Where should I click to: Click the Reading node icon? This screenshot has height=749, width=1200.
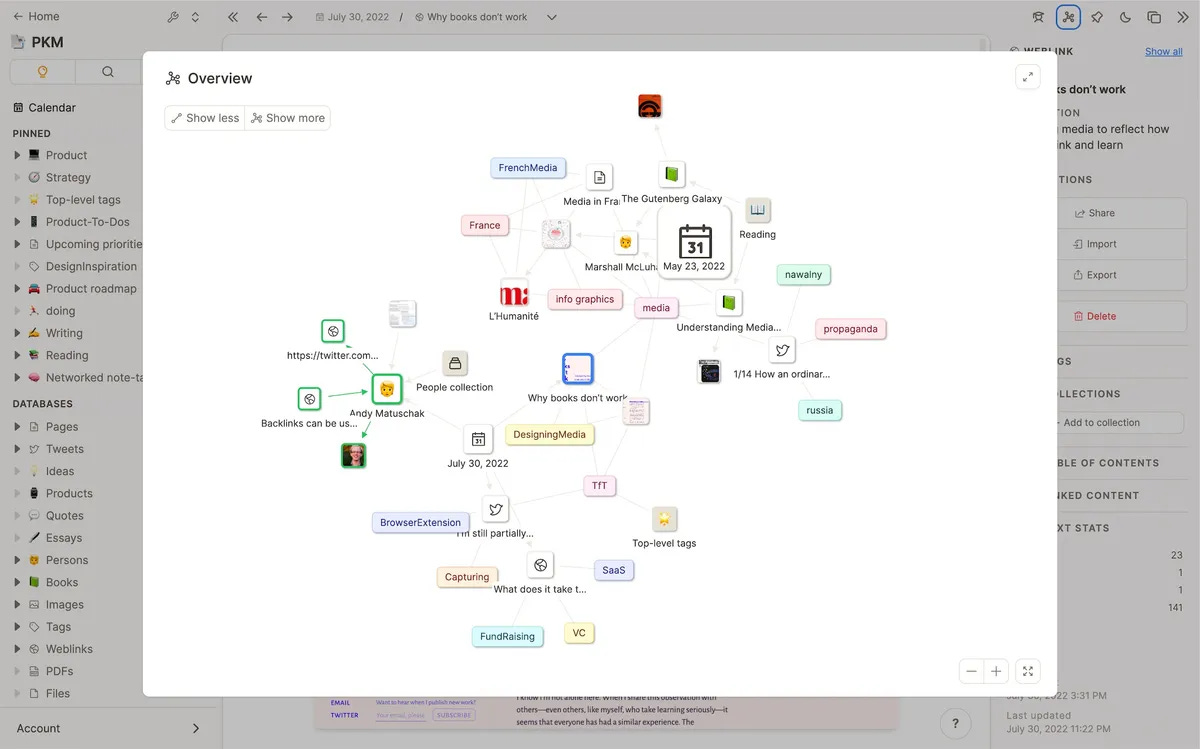click(758, 211)
